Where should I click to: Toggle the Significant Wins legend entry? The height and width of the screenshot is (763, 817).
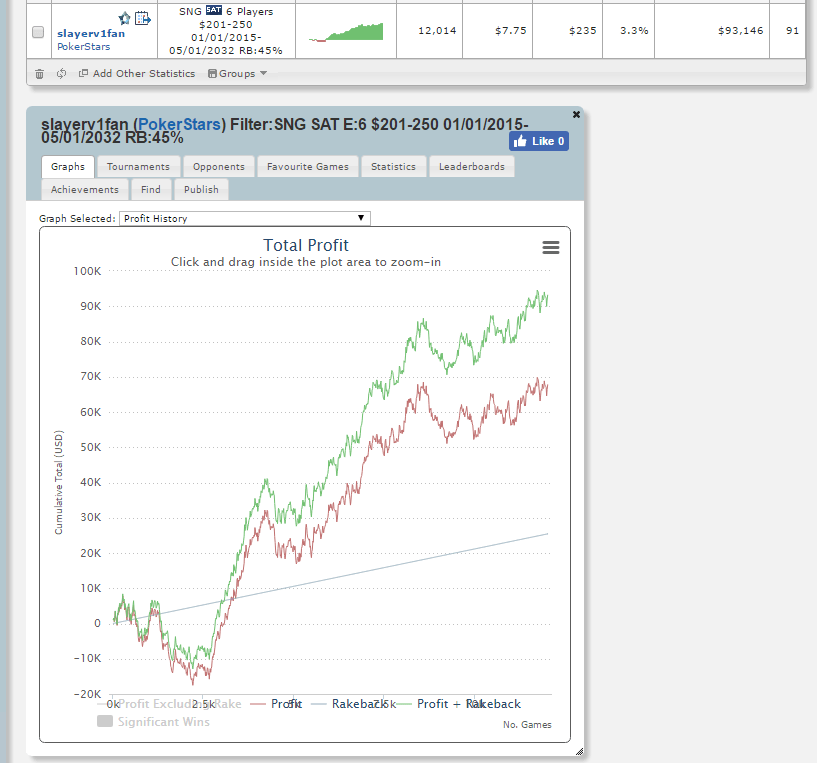[154, 721]
